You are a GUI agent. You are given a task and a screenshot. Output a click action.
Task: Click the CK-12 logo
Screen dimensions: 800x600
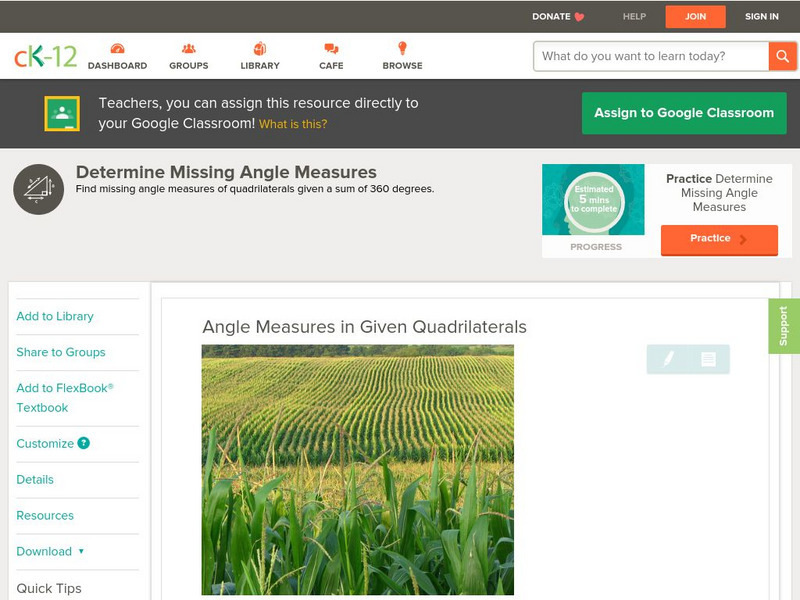(x=45, y=56)
